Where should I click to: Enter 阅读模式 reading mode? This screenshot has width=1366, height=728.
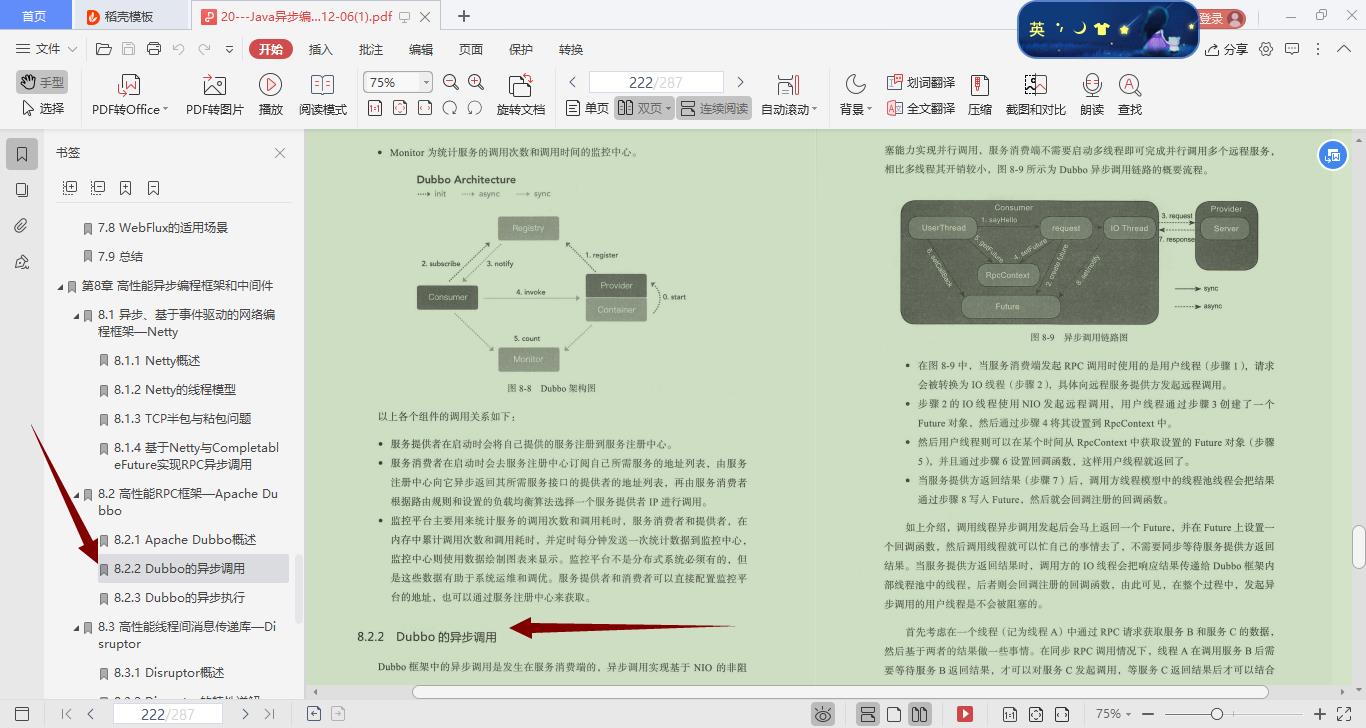pyautogui.click(x=322, y=95)
